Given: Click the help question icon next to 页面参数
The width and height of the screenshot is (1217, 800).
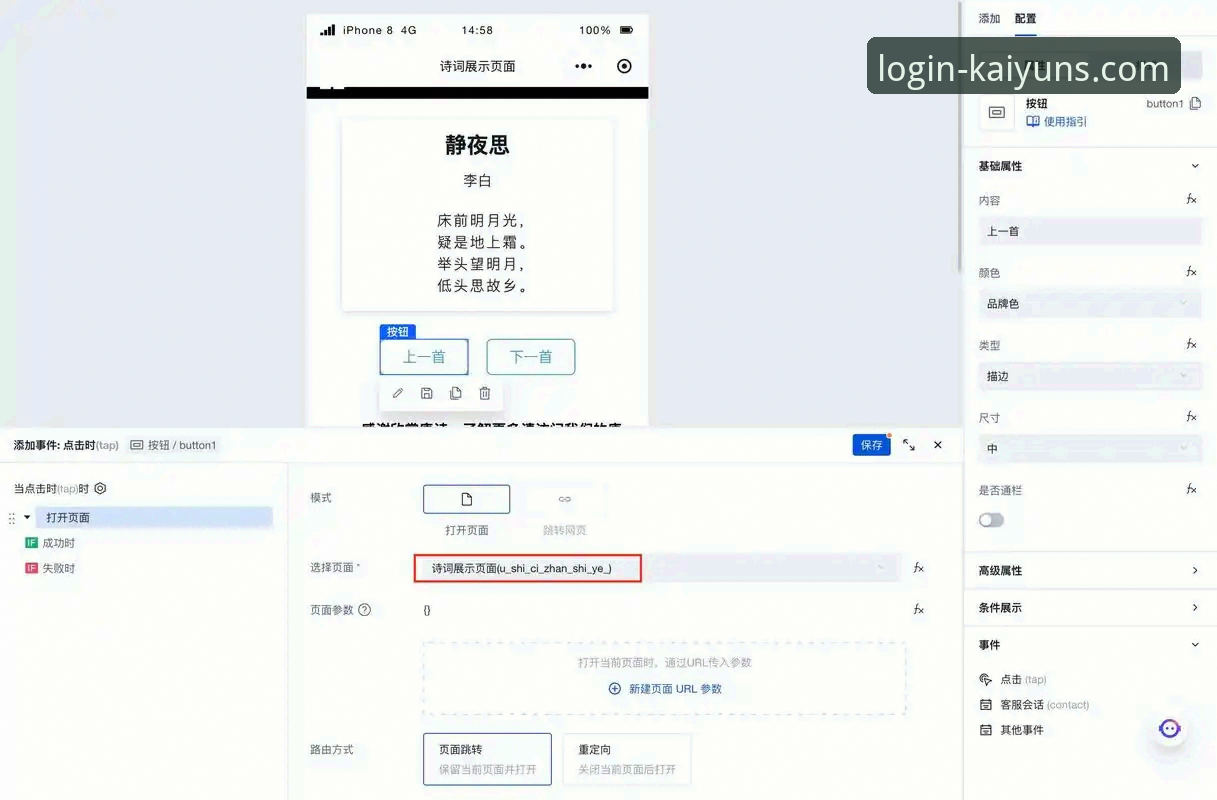Looking at the screenshot, I should coord(365,609).
